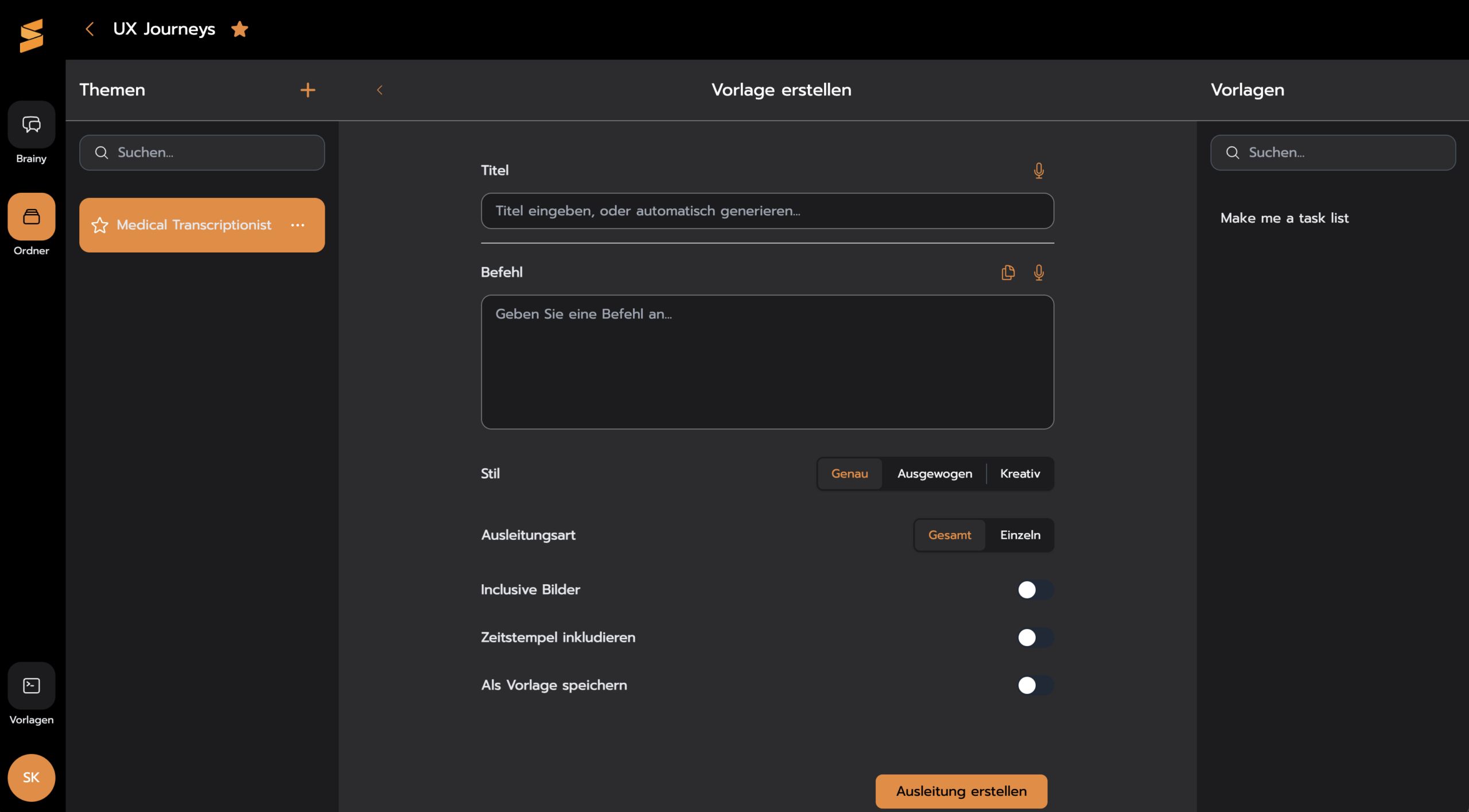
Task: Click the microphone icon next to Befehl
Action: pos(1038,273)
